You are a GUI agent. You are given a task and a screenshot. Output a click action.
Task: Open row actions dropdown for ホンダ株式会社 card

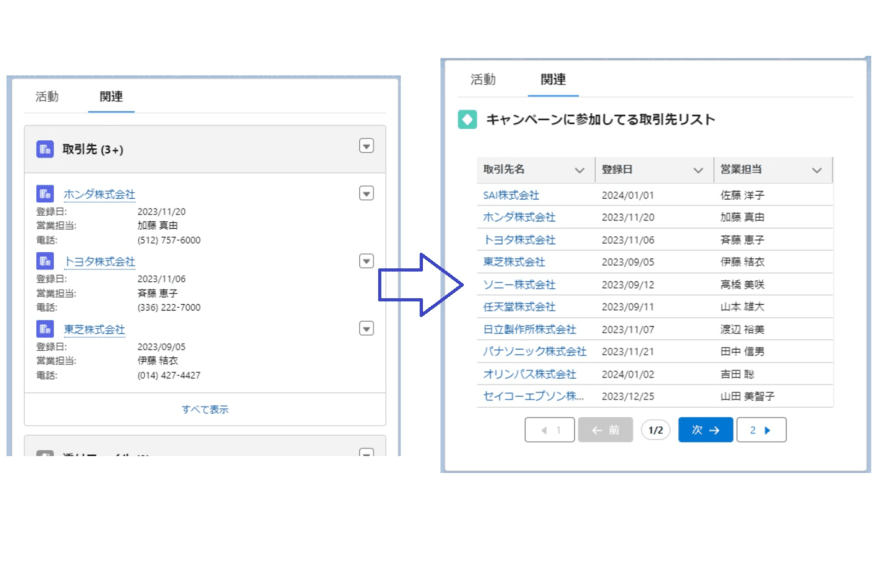[367, 193]
